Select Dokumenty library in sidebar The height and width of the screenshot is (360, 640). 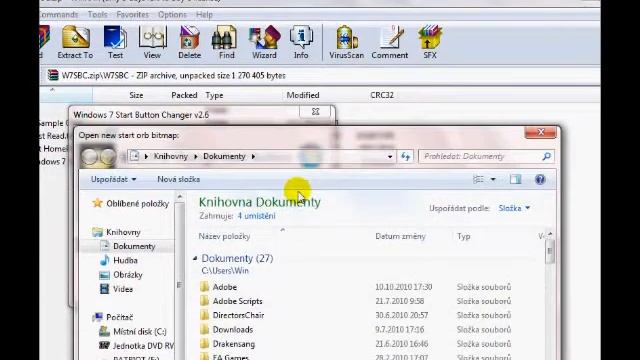pos(128,246)
